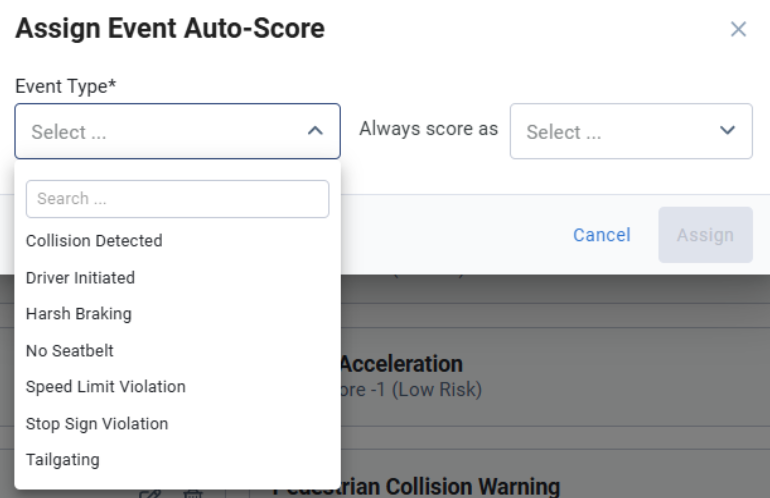
Task: Click the Assign button
Action: [705, 235]
